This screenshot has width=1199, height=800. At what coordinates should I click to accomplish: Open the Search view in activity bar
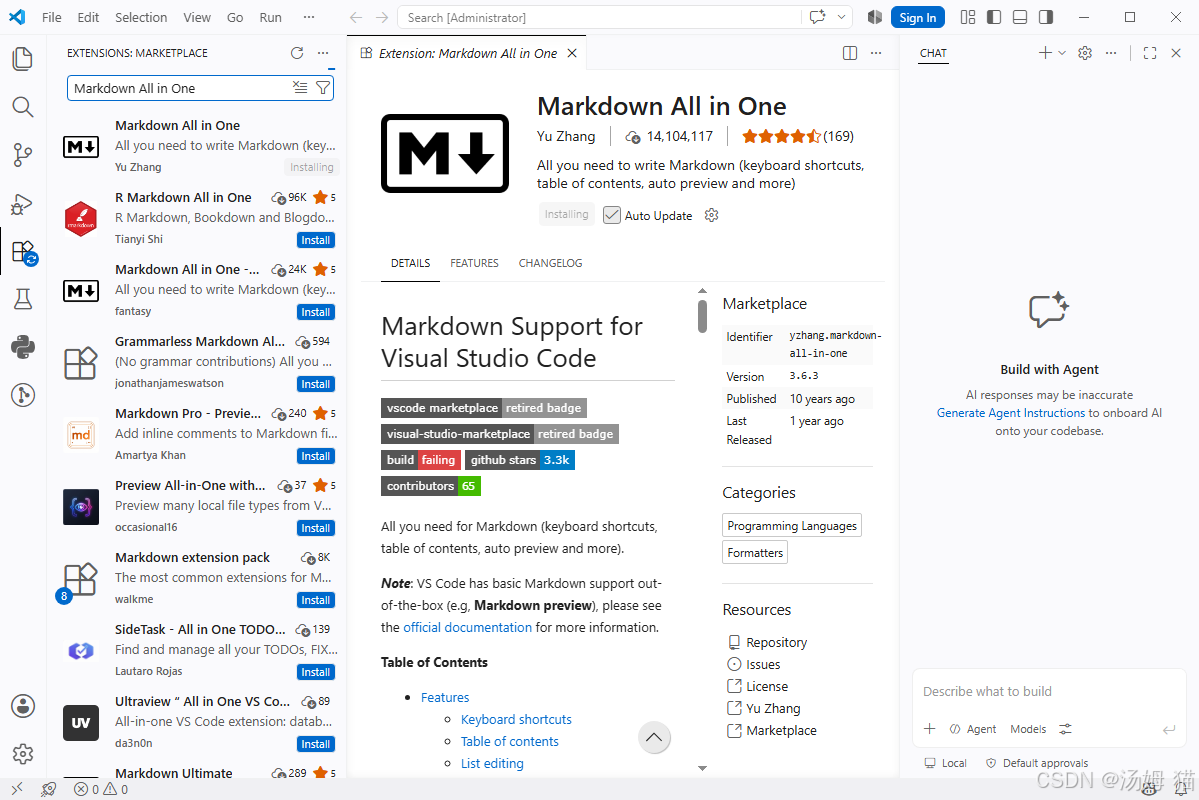tap(23, 107)
